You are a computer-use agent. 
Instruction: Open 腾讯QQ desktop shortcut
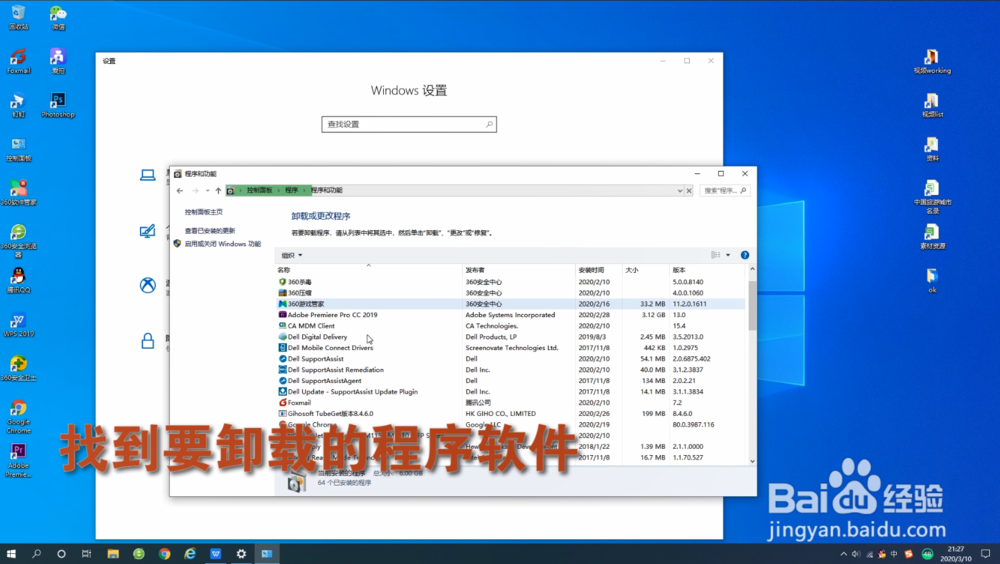coord(18,281)
